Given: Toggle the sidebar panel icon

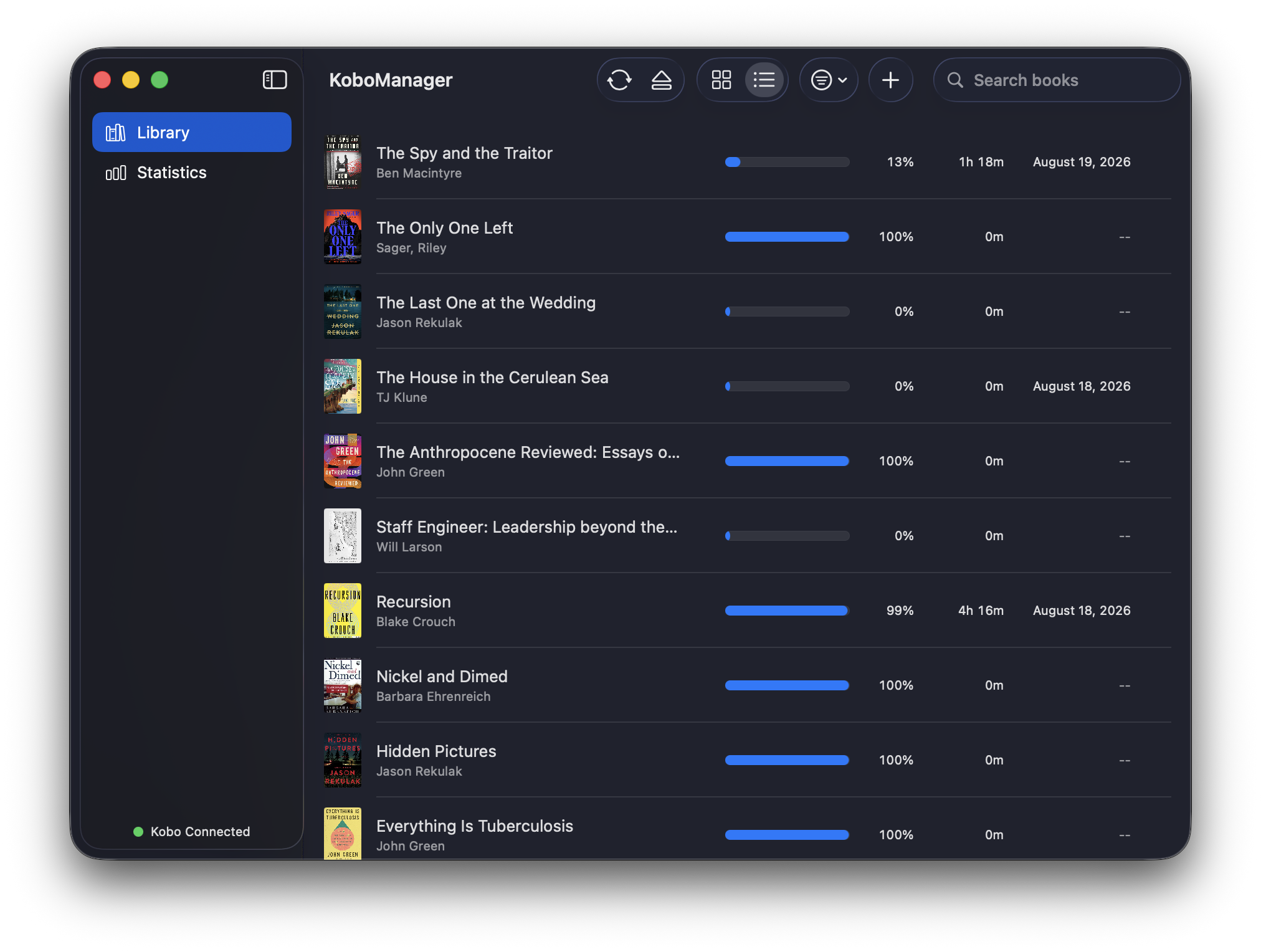Looking at the screenshot, I should pos(275,80).
